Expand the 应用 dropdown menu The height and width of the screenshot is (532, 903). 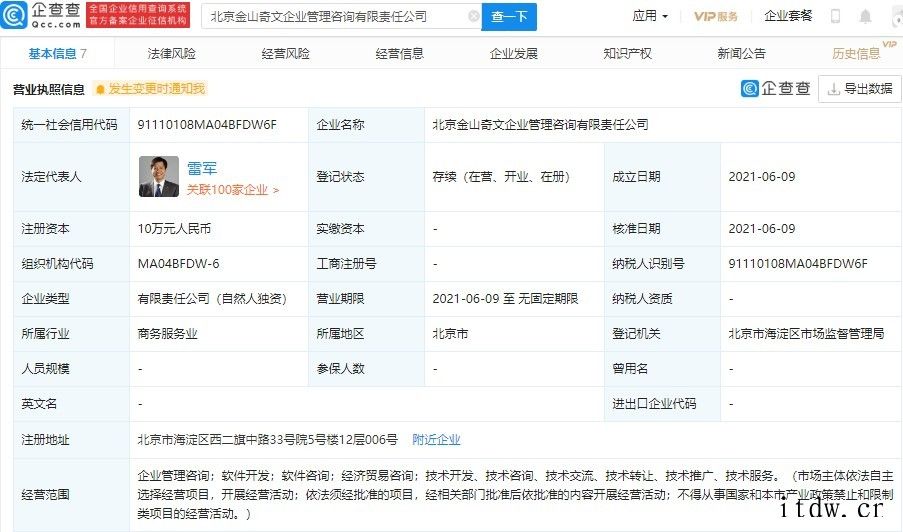coord(650,16)
